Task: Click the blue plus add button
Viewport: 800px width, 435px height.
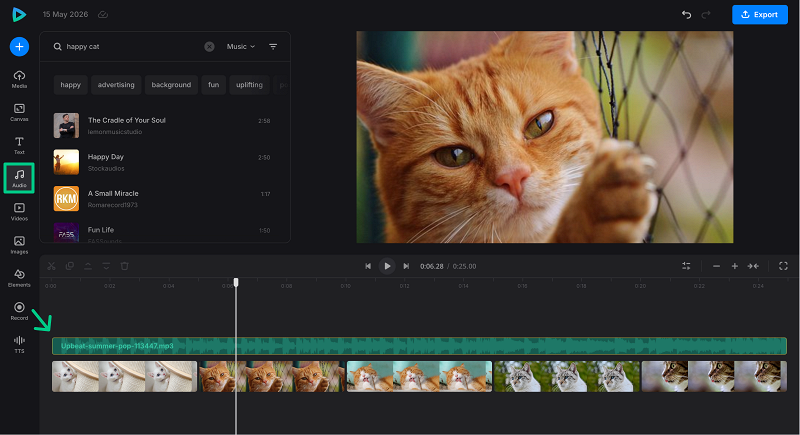Action: [x=19, y=46]
